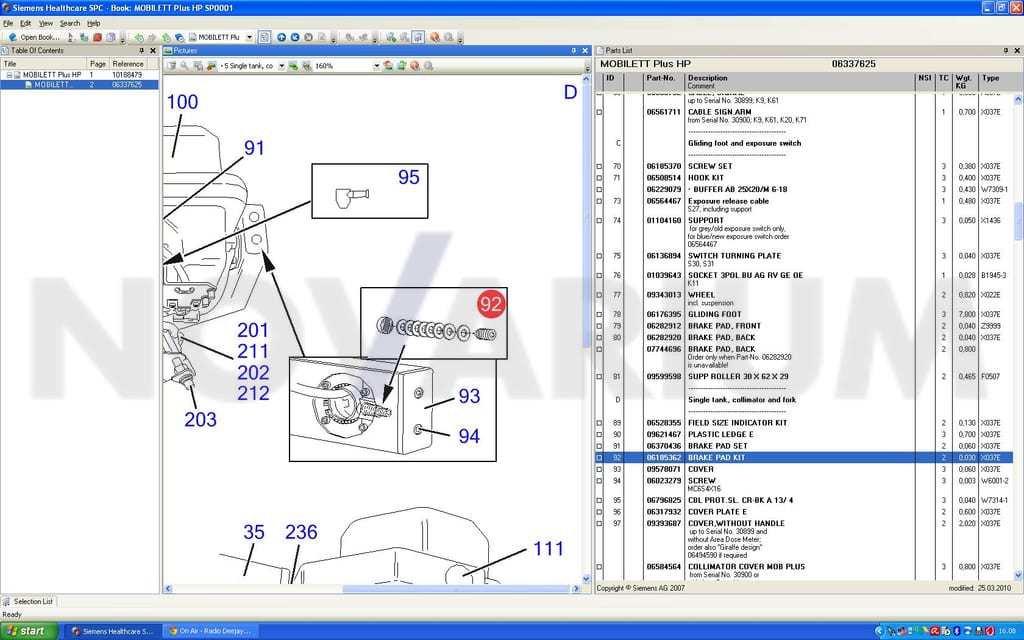Click hotspot number 94 in the drawing
Screen dimensions: 1024x640
coord(469,436)
